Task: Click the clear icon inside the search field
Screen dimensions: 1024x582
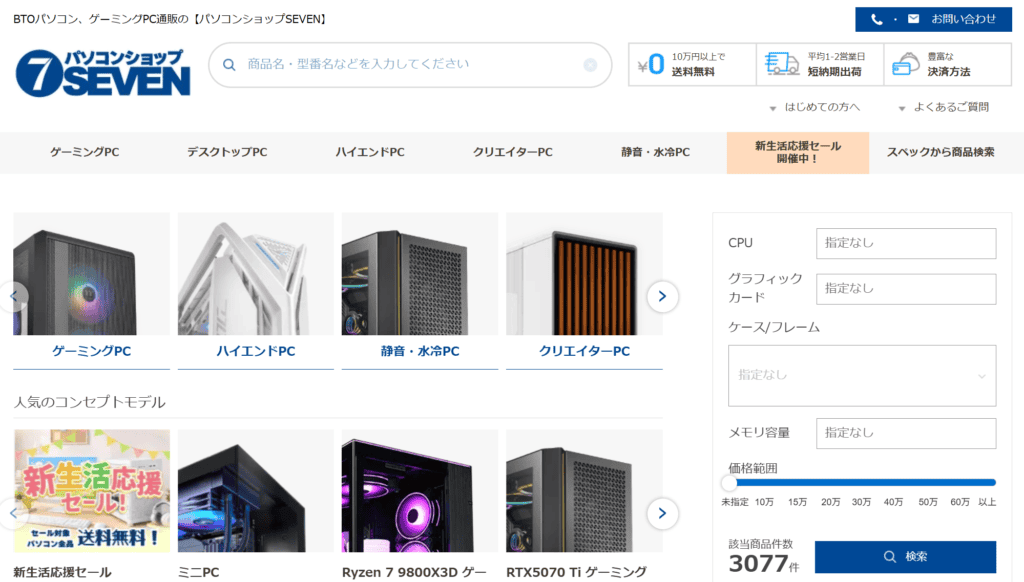Action: (x=589, y=64)
